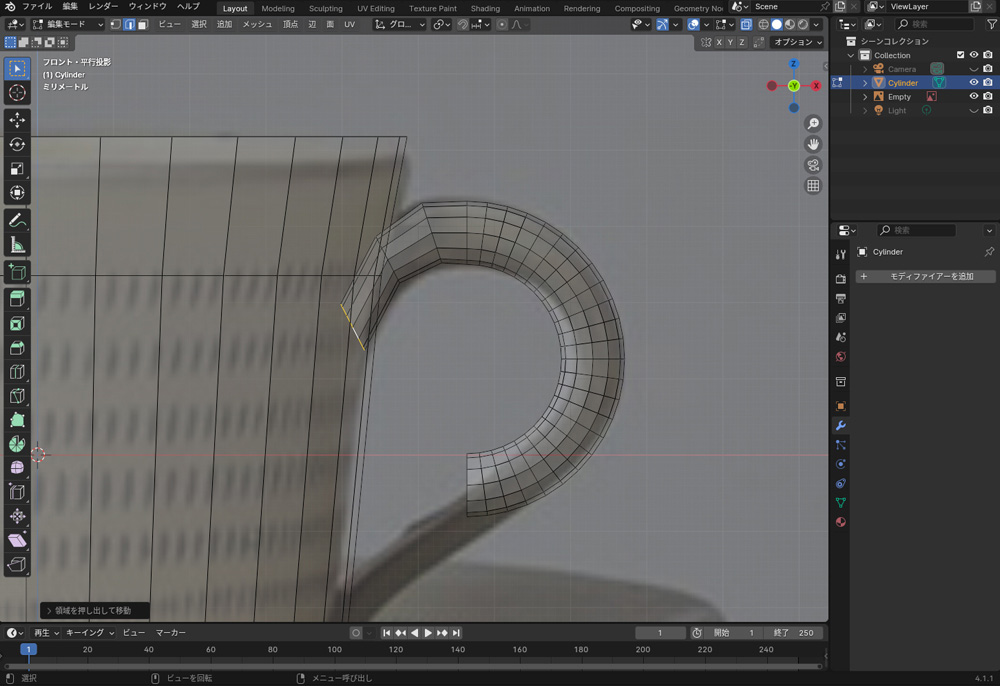Click the 終了 frame field showing 250

coord(795,633)
